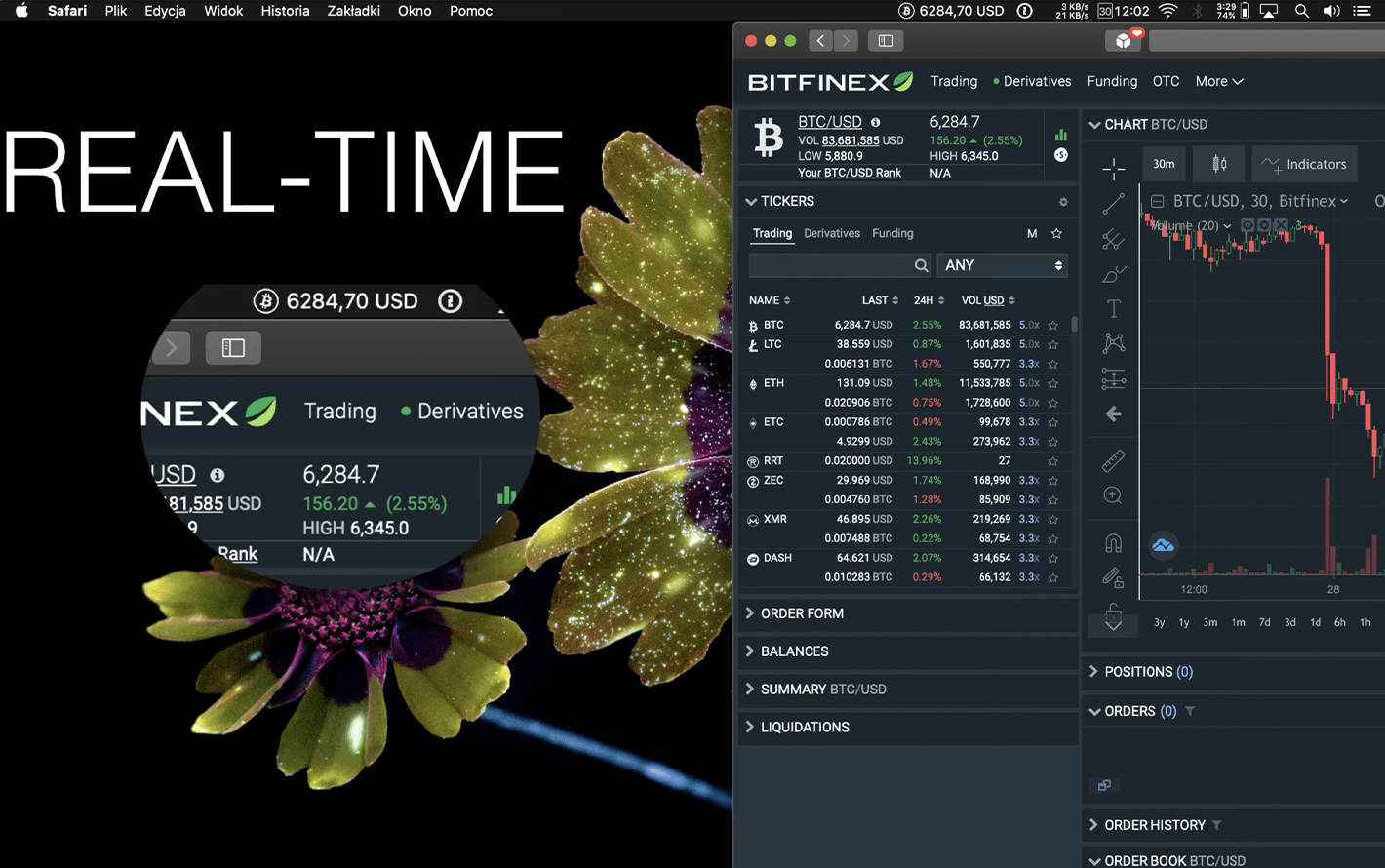1385x868 pixels.
Task: Click the tickers search input field
Action: (840, 265)
